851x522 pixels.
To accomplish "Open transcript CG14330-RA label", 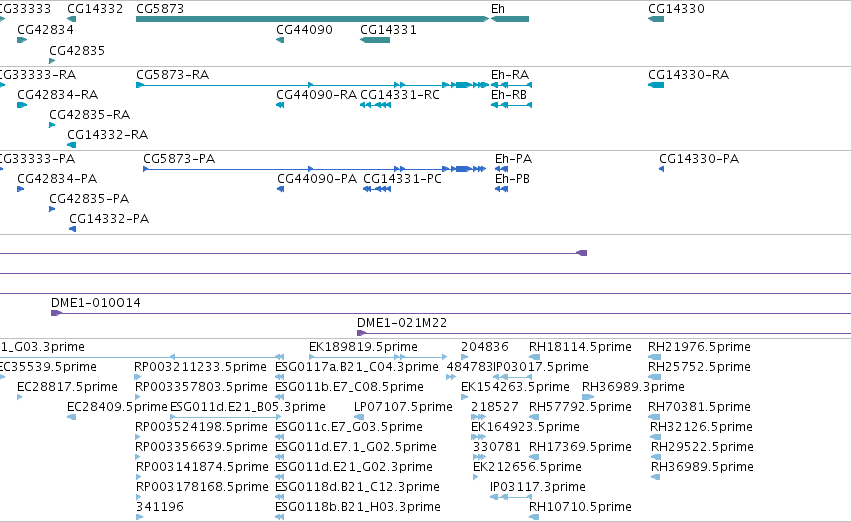I will point(688,75).
